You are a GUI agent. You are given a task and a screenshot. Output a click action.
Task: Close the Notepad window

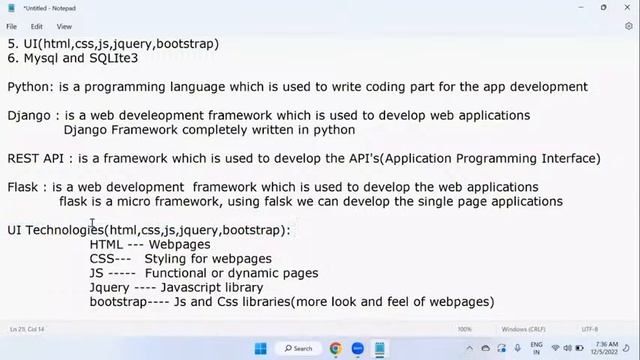pos(627,8)
